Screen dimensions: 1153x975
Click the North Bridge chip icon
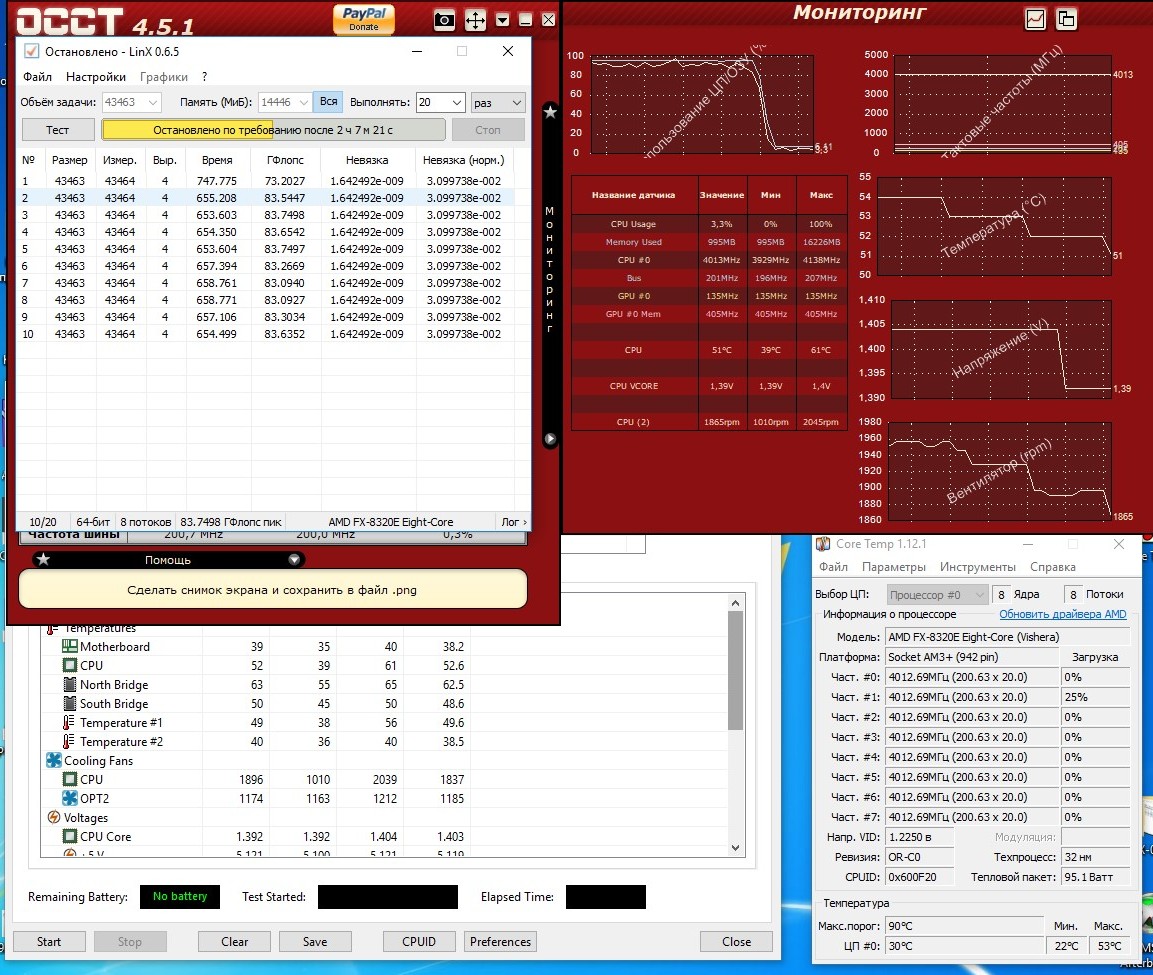coord(70,685)
